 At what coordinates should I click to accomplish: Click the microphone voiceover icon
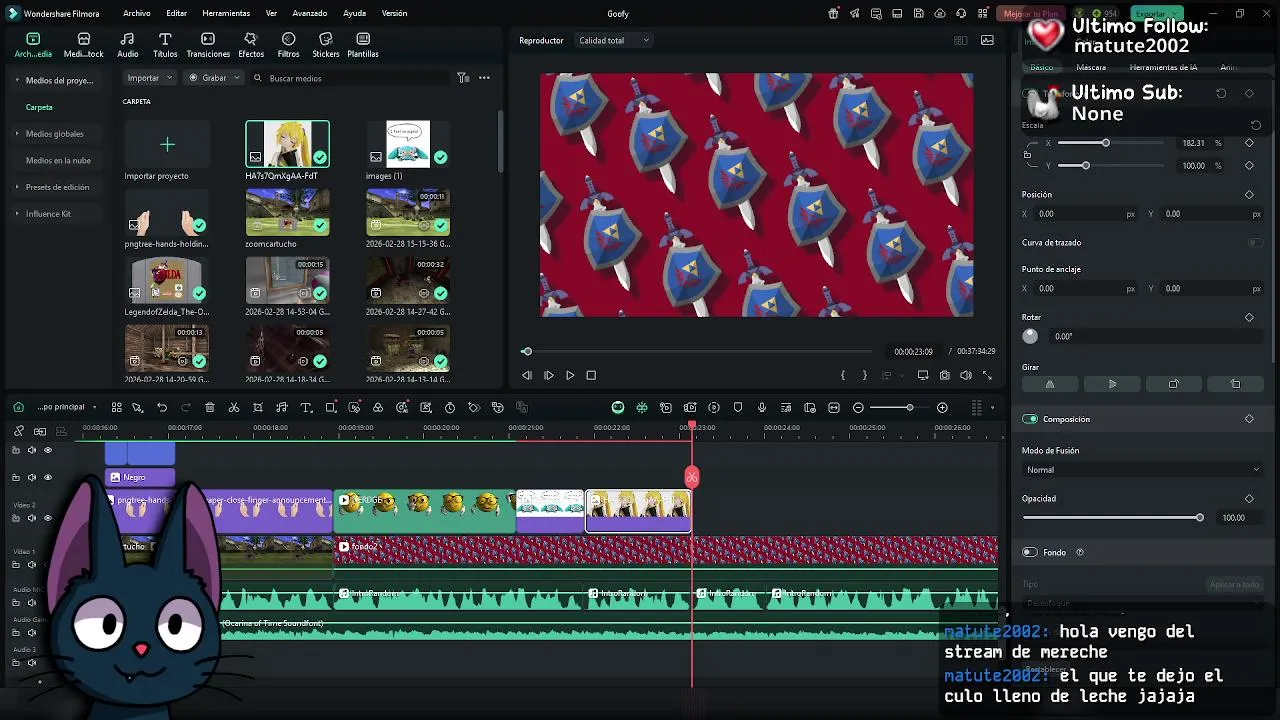pos(762,407)
